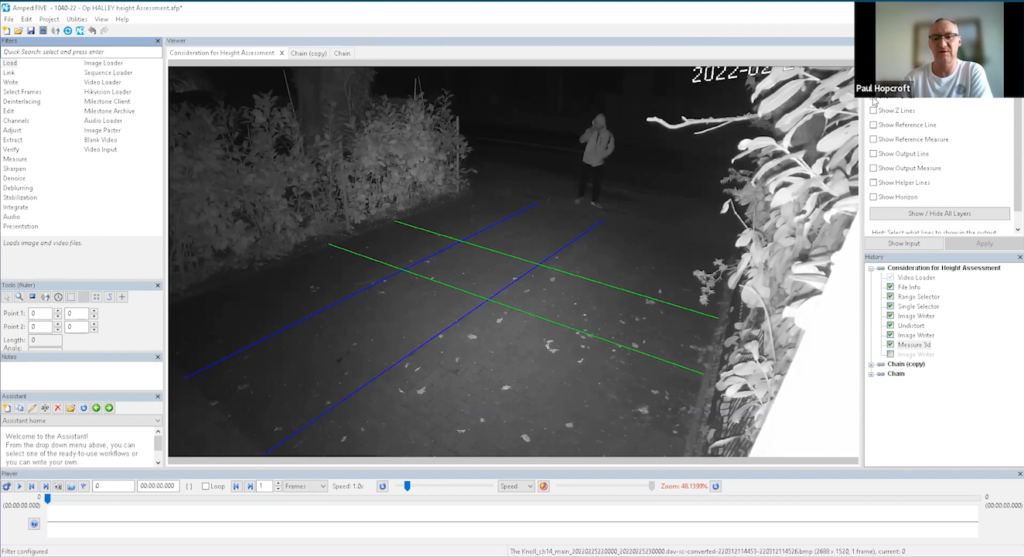Open the Assistant home dropdown
1024x557 pixels.
(81, 421)
